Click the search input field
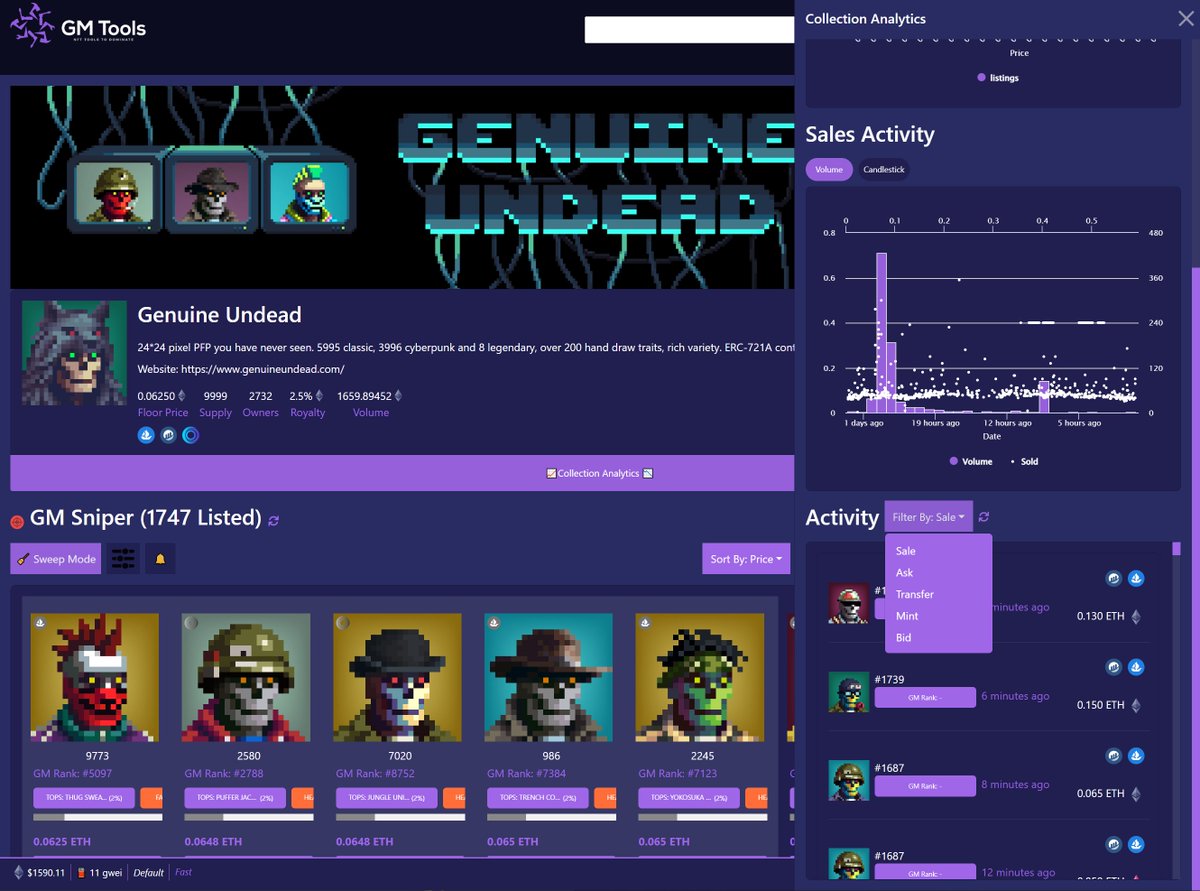Image resolution: width=1200 pixels, height=891 pixels. point(689,30)
